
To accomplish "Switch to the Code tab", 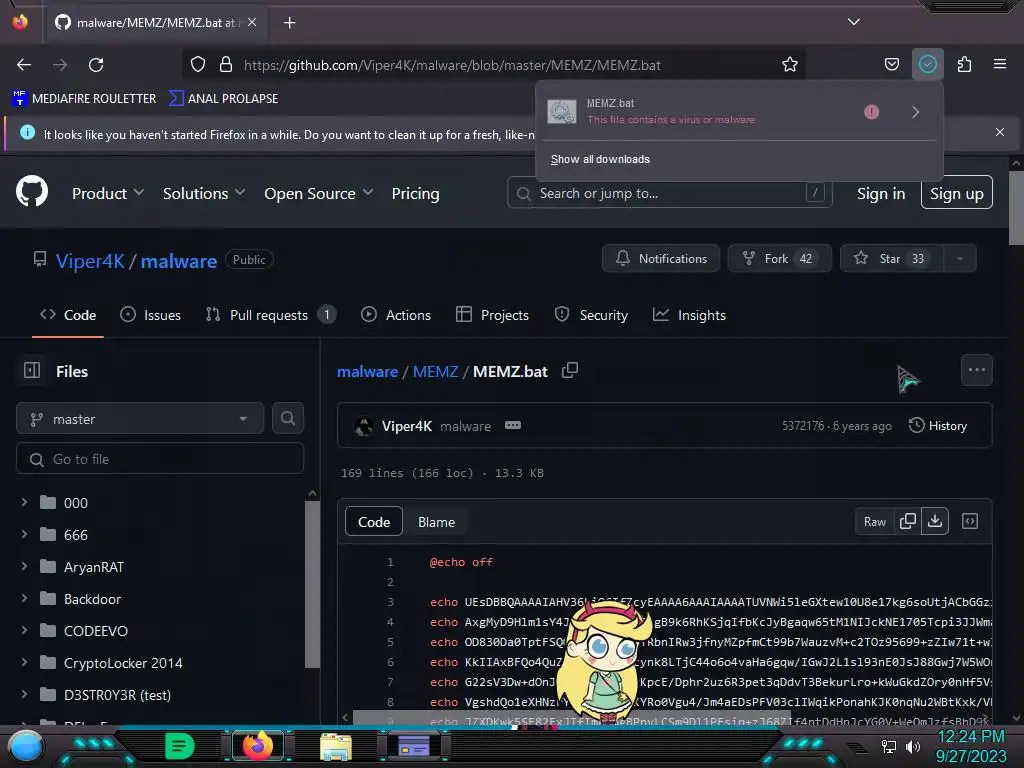I will coord(68,315).
